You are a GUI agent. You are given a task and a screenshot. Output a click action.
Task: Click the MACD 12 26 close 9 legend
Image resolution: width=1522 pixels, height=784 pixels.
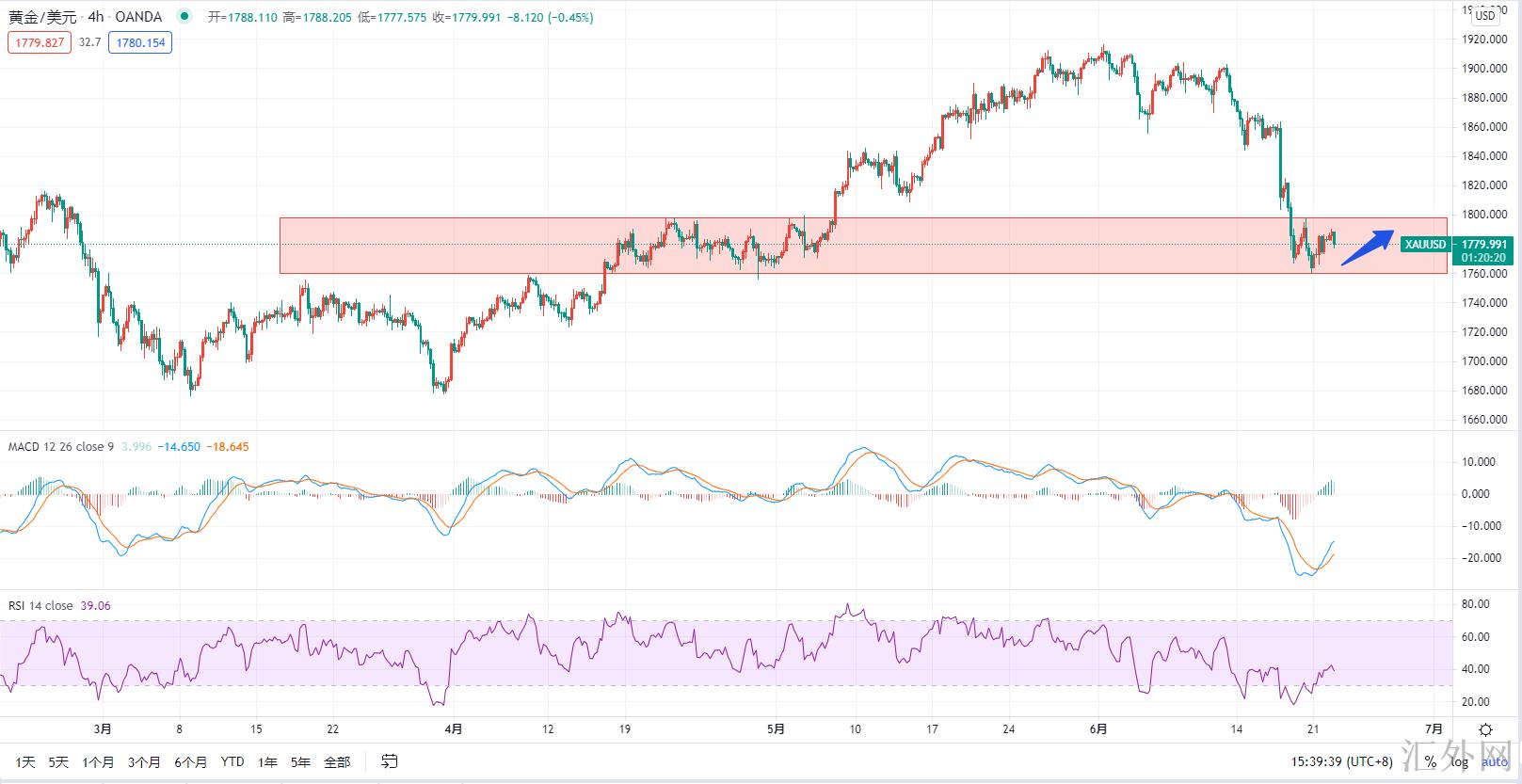[x=60, y=446]
